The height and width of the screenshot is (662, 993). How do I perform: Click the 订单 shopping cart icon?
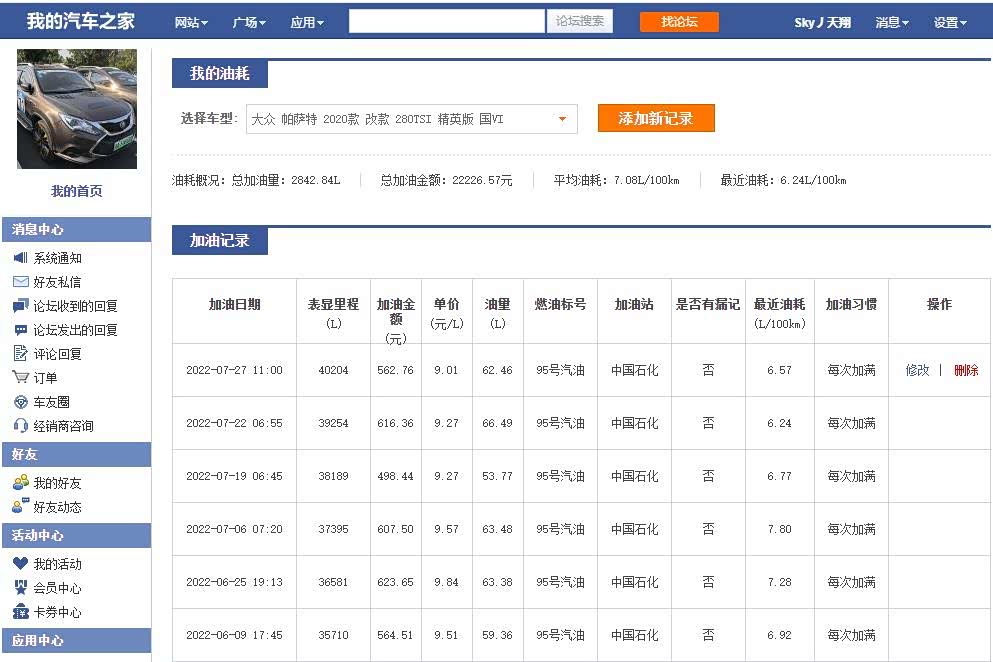(20, 377)
